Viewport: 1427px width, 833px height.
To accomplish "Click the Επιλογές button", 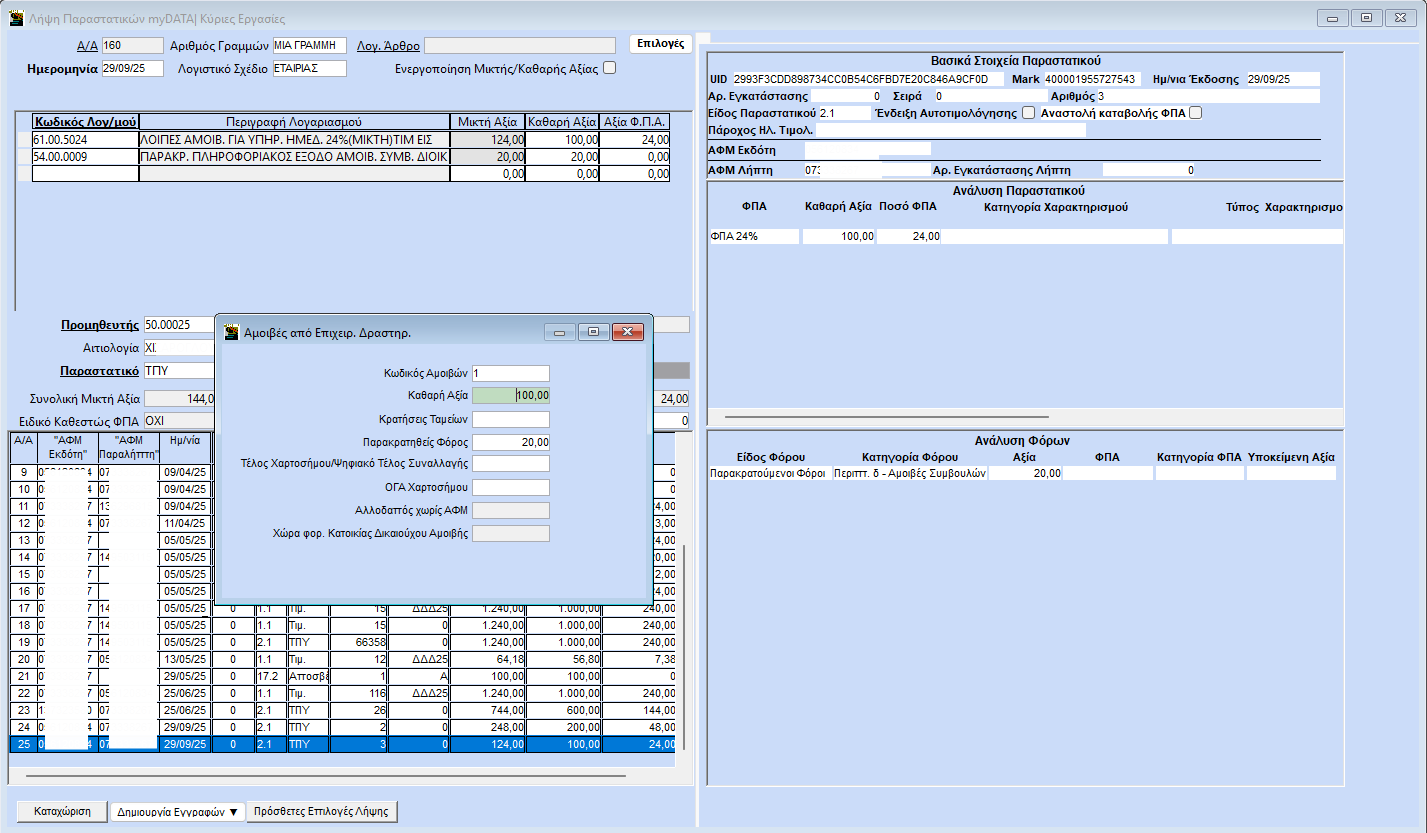I will (660, 44).
